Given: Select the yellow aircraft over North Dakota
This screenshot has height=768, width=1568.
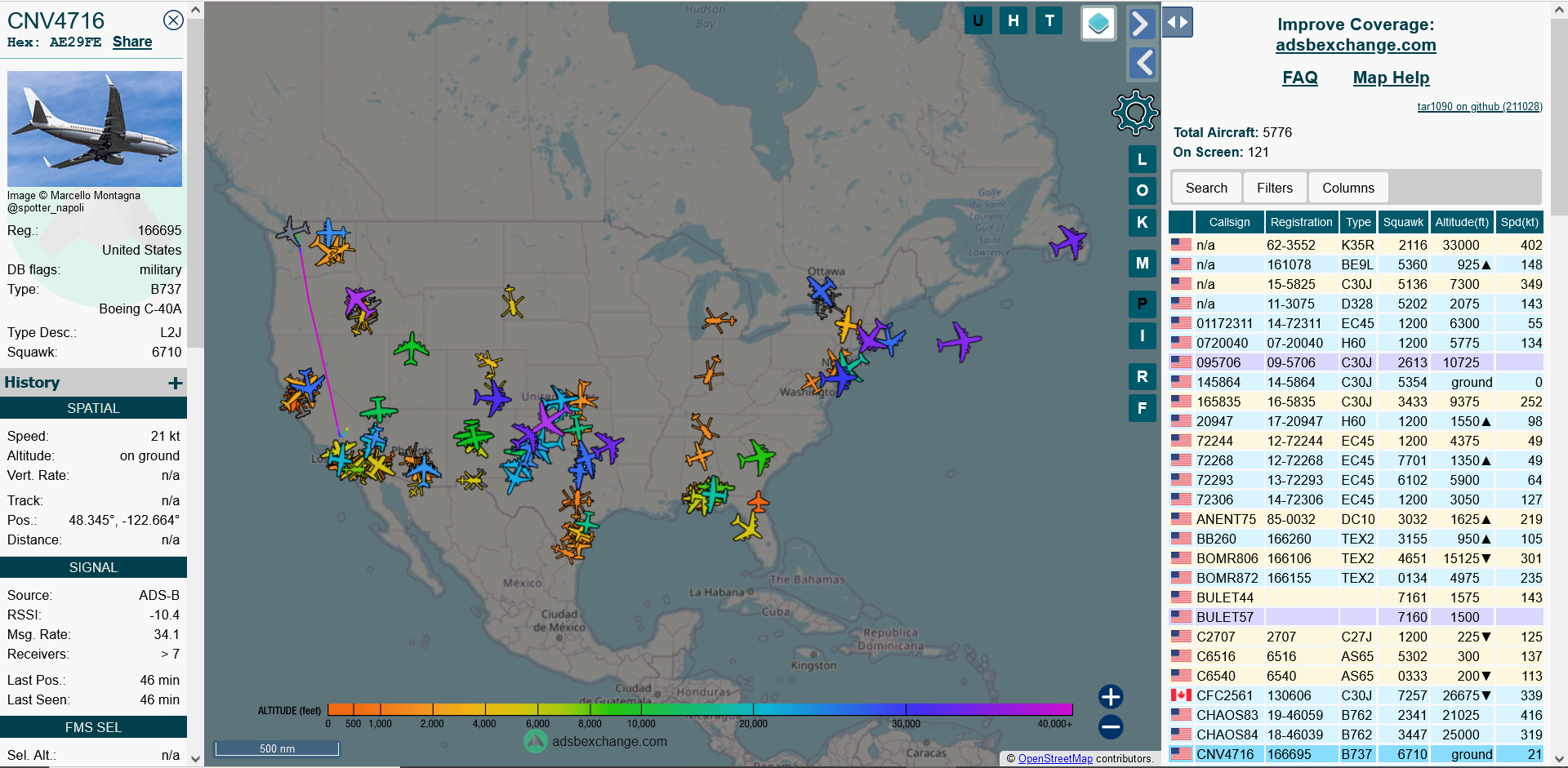Looking at the screenshot, I should [512, 302].
